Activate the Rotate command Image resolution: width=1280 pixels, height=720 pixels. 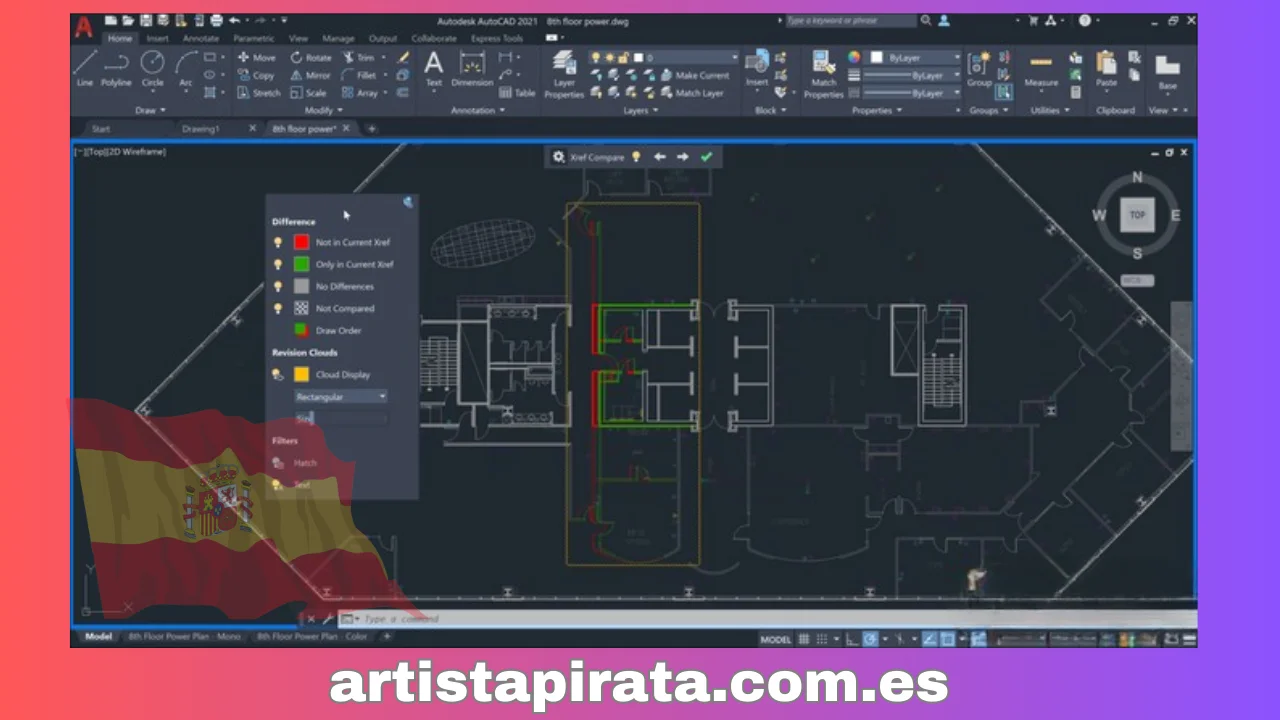[x=311, y=58]
